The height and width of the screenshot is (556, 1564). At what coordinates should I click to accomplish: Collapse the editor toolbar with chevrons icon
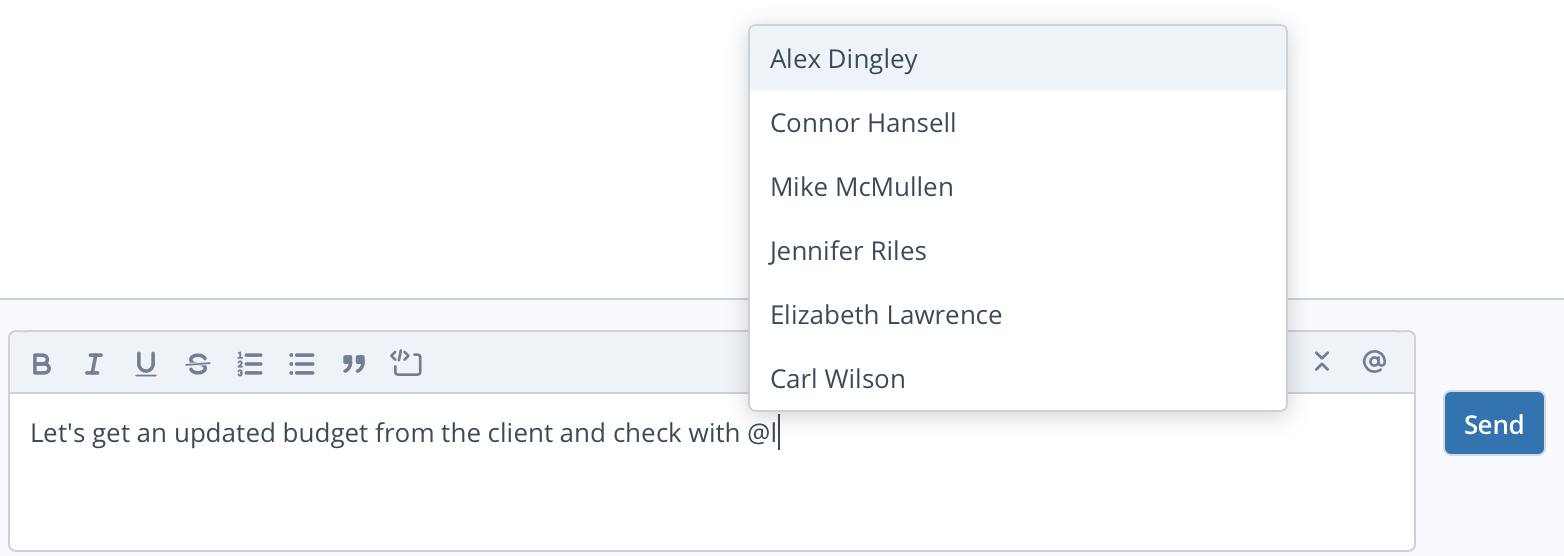click(x=1322, y=361)
